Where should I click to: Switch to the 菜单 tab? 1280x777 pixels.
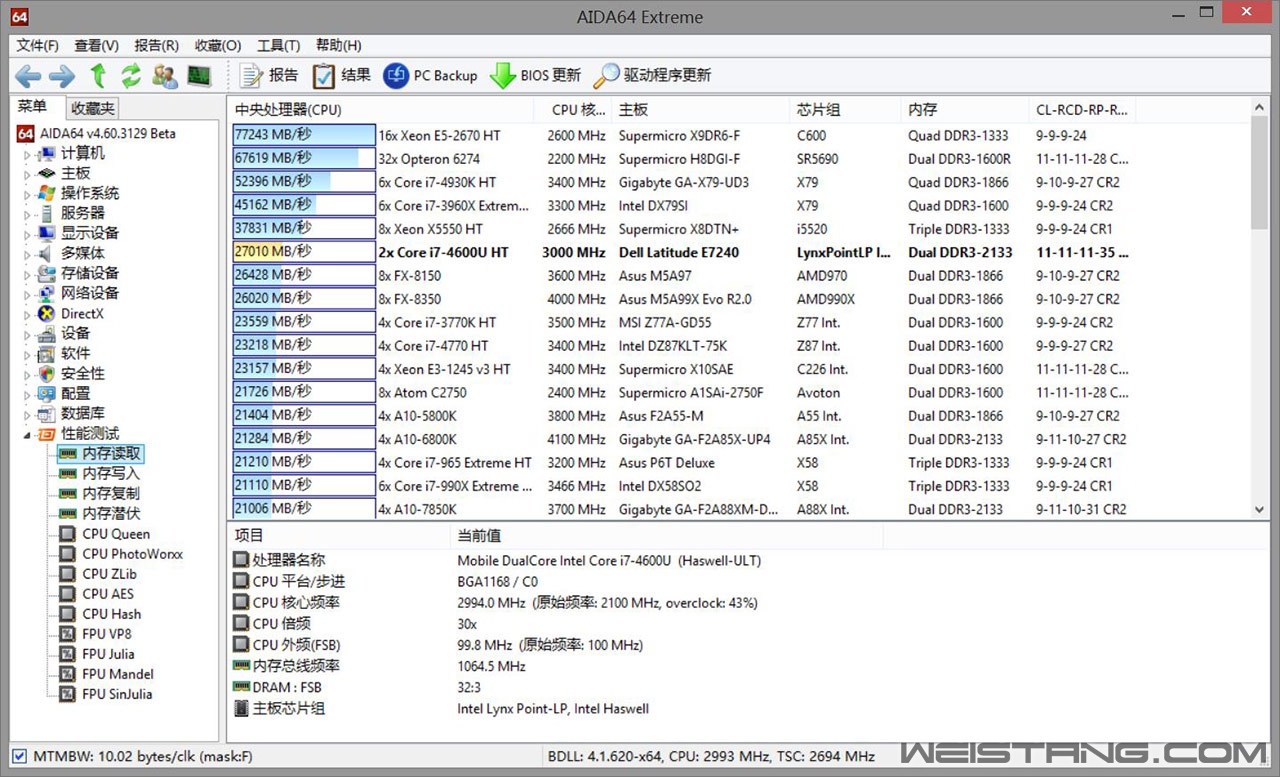coord(32,107)
